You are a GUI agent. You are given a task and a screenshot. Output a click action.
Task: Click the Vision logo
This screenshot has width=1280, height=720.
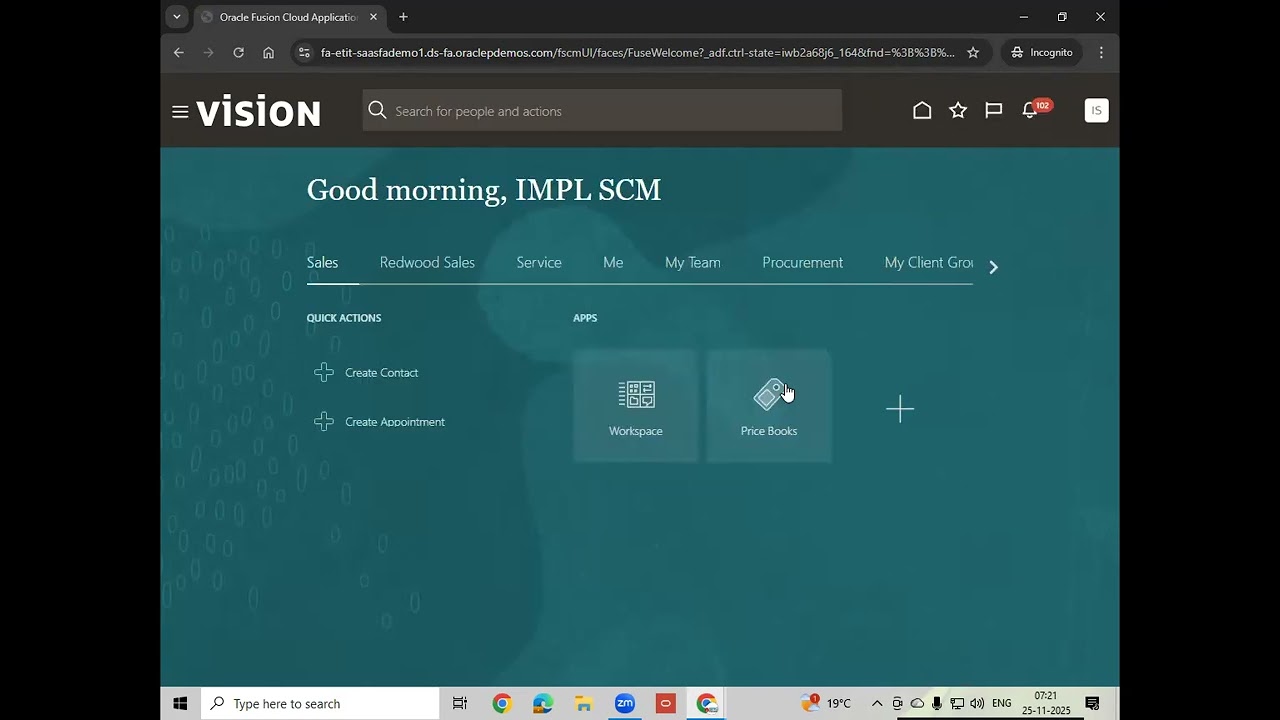[x=259, y=112]
